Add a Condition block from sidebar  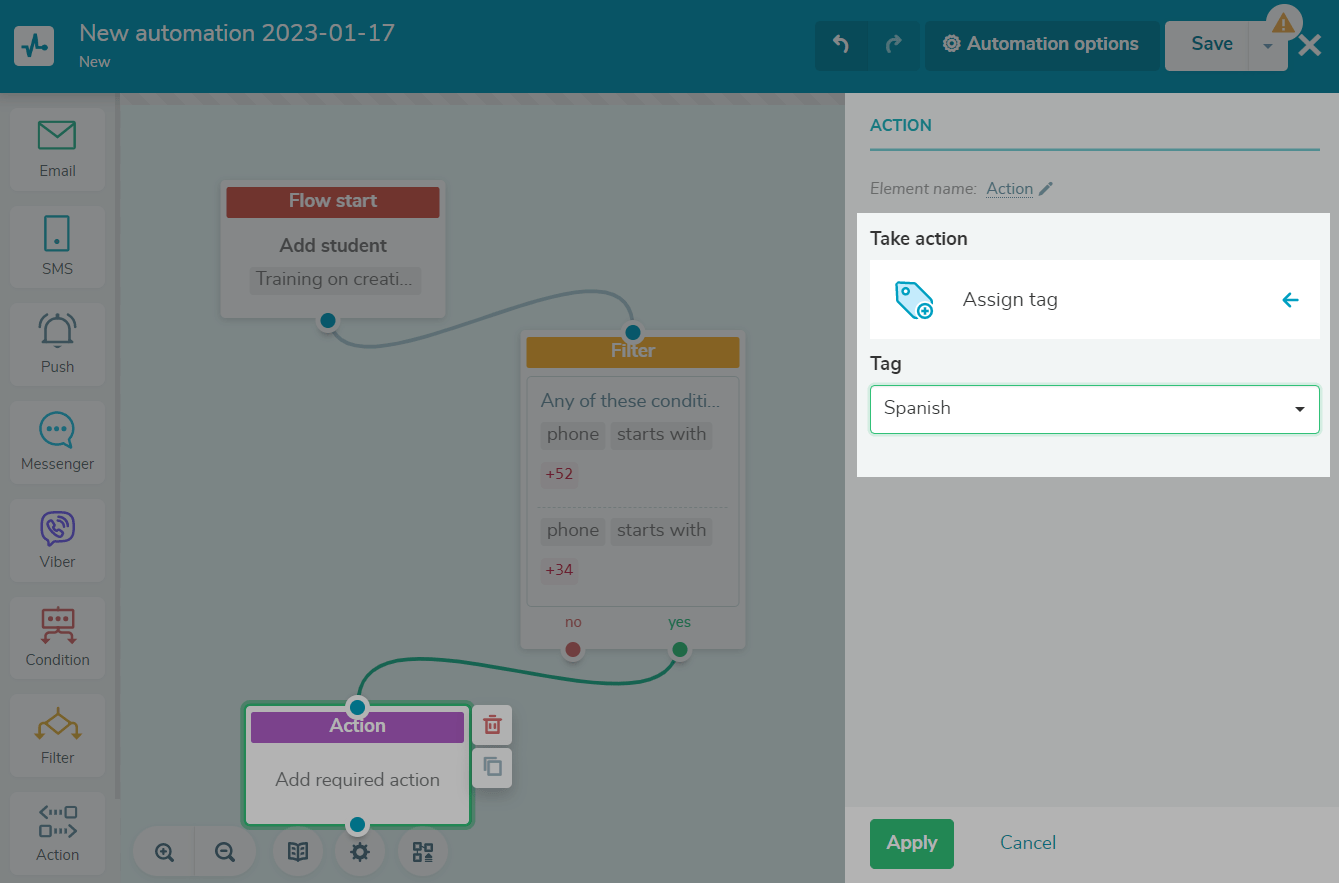tap(57, 637)
